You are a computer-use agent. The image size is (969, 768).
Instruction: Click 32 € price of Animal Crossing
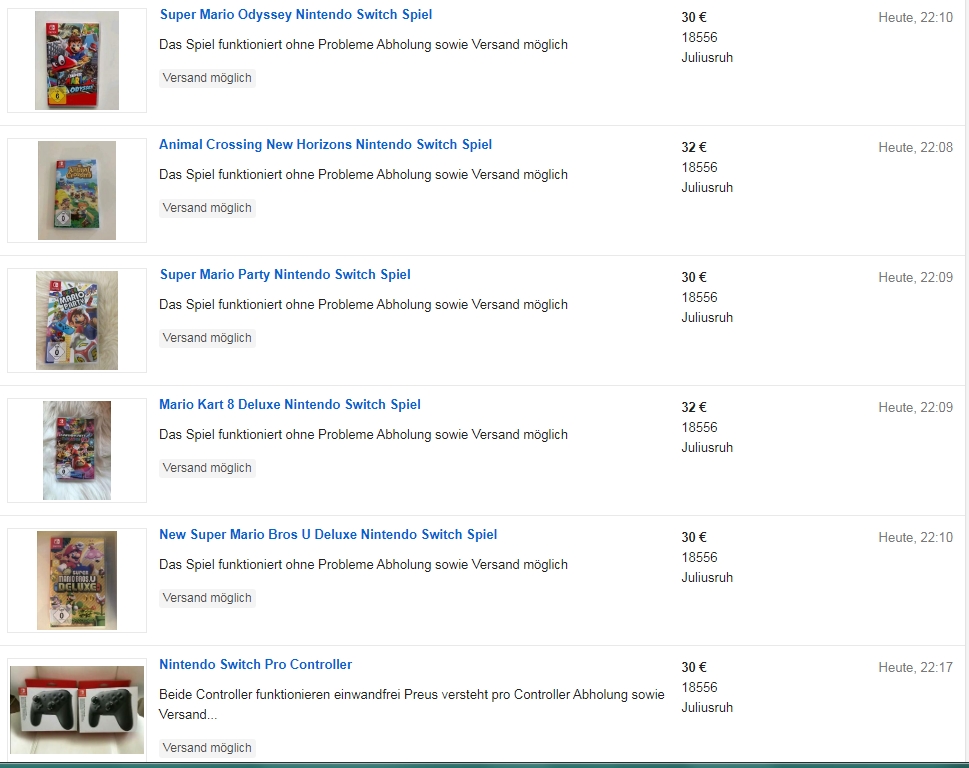click(x=694, y=147)
